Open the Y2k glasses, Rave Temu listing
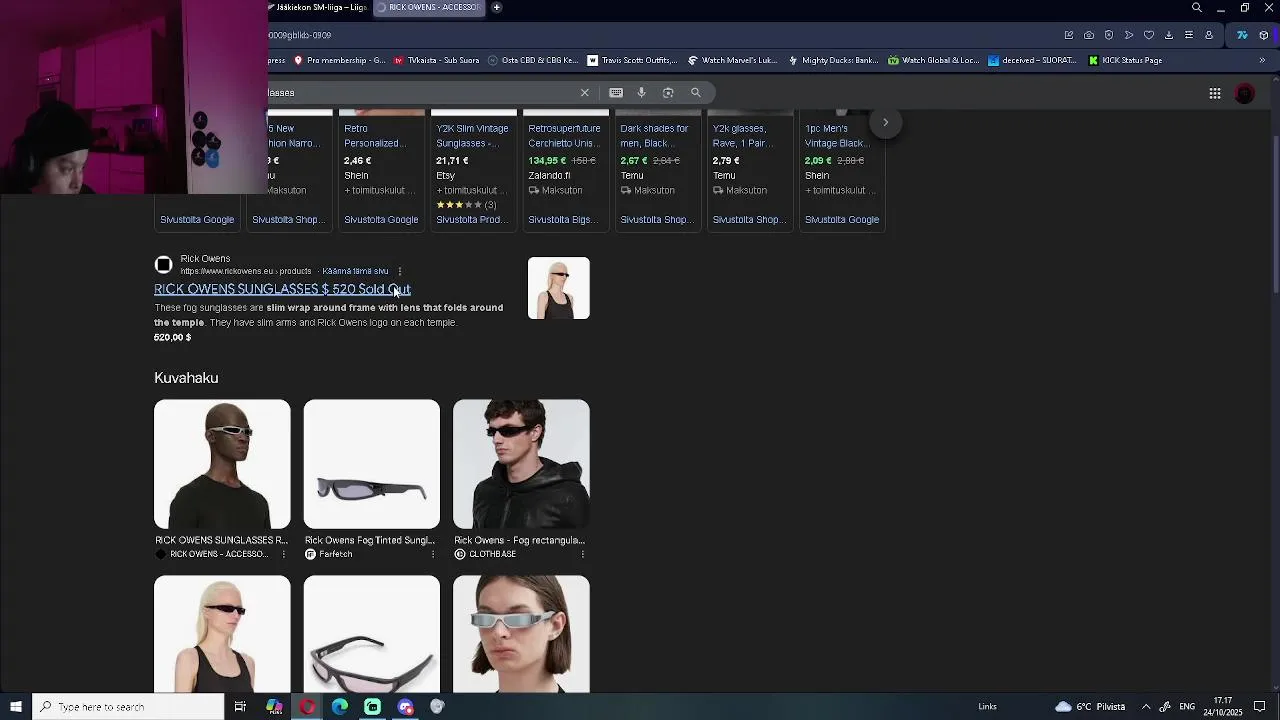This screenshot has height=720, width=1280. [750, 170]
